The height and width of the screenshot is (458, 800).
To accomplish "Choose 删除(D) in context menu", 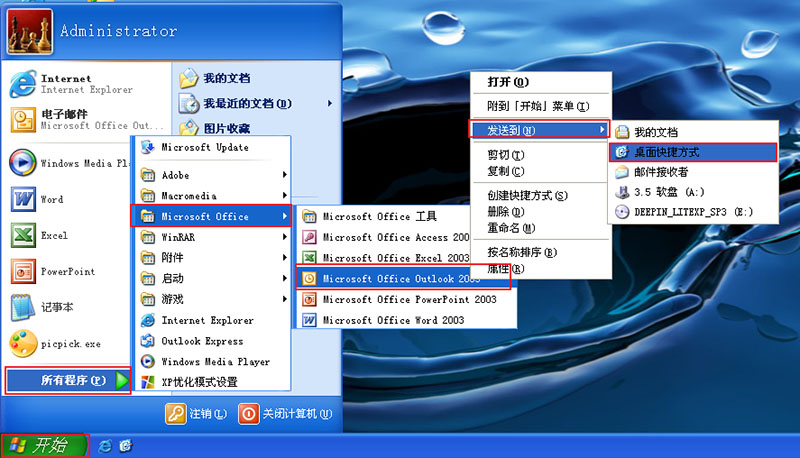I will pos(540,212).
